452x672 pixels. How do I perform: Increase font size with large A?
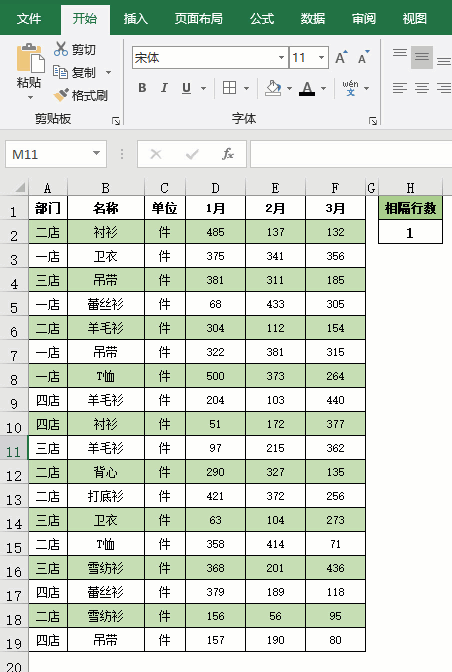341,57
